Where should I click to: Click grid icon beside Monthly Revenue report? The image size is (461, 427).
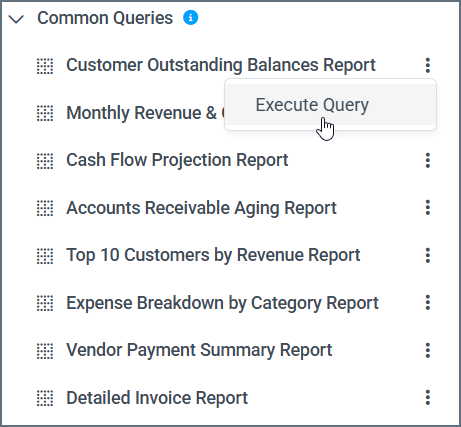click(x=45, y=113)
